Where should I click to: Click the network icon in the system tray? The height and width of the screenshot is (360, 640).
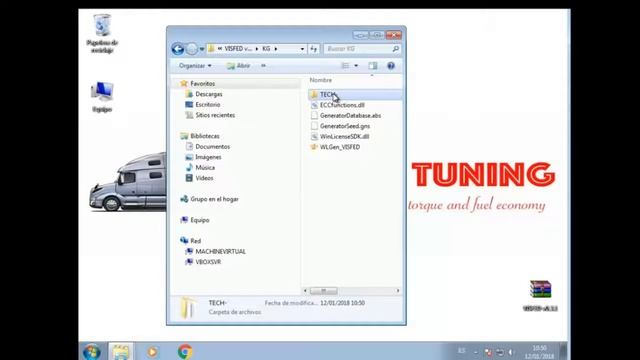tap(500, 352)
